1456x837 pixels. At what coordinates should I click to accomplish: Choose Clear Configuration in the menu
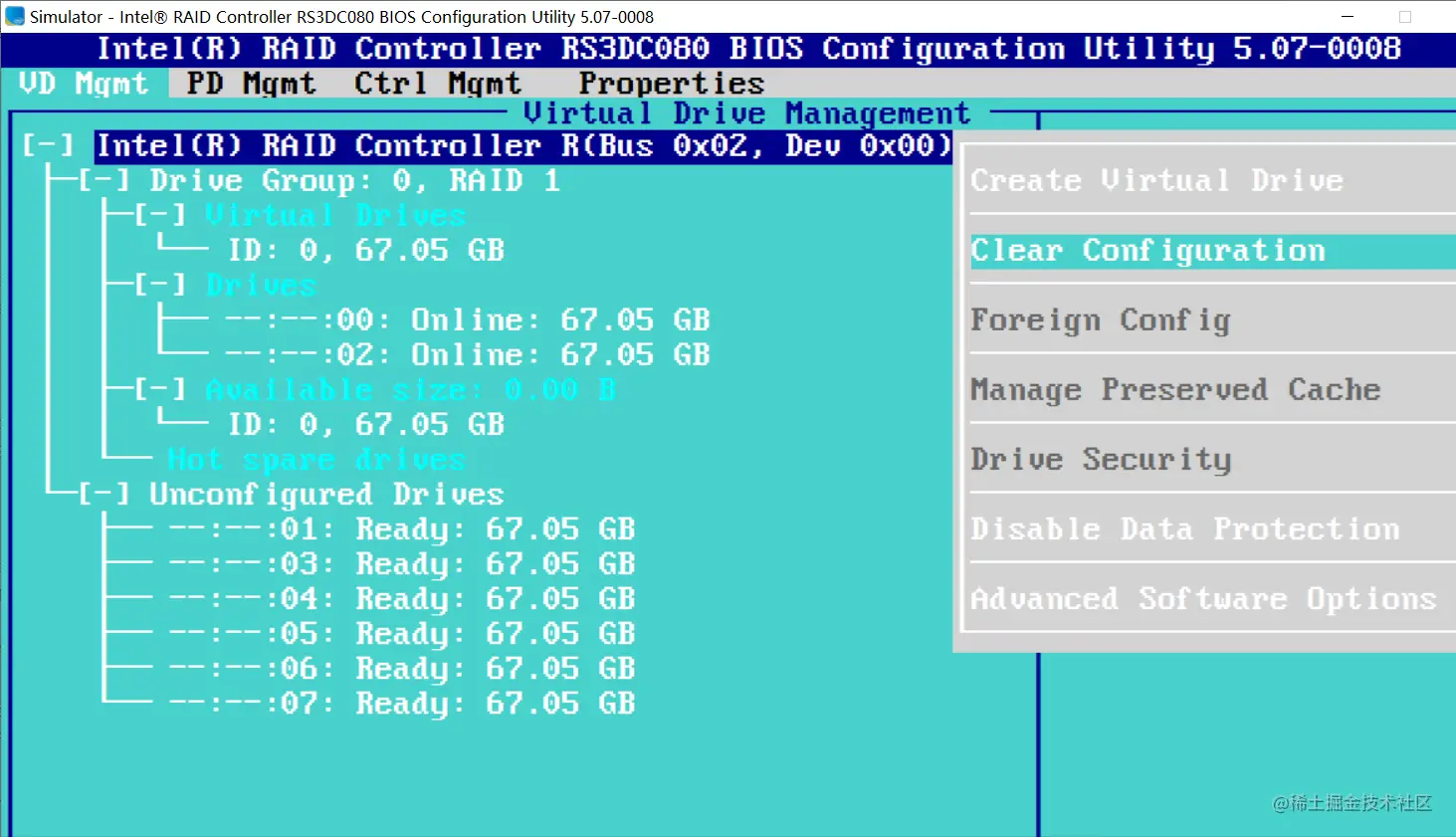tap(1212, 251)
